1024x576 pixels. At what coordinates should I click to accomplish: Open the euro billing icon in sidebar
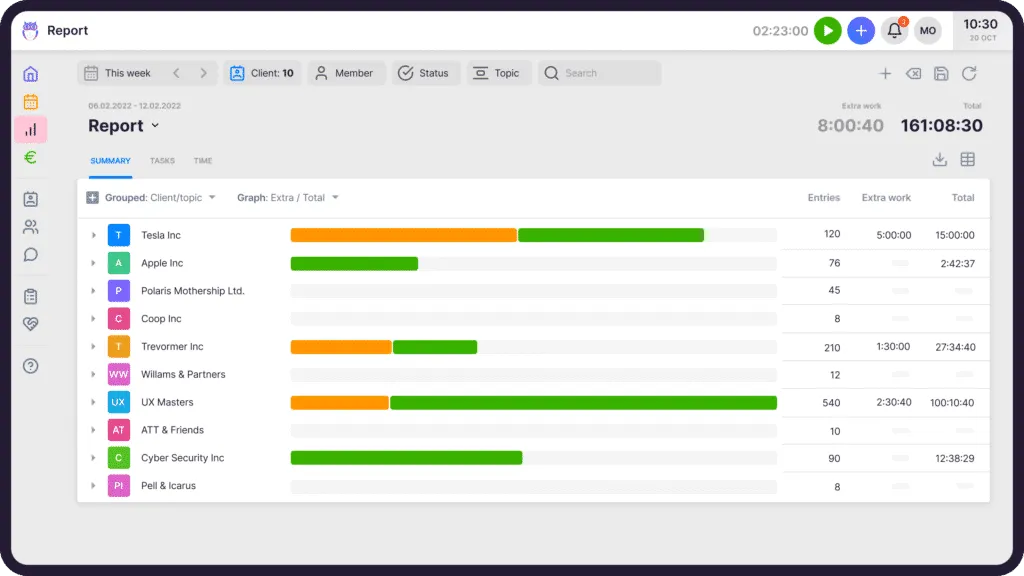coord(31,157)
